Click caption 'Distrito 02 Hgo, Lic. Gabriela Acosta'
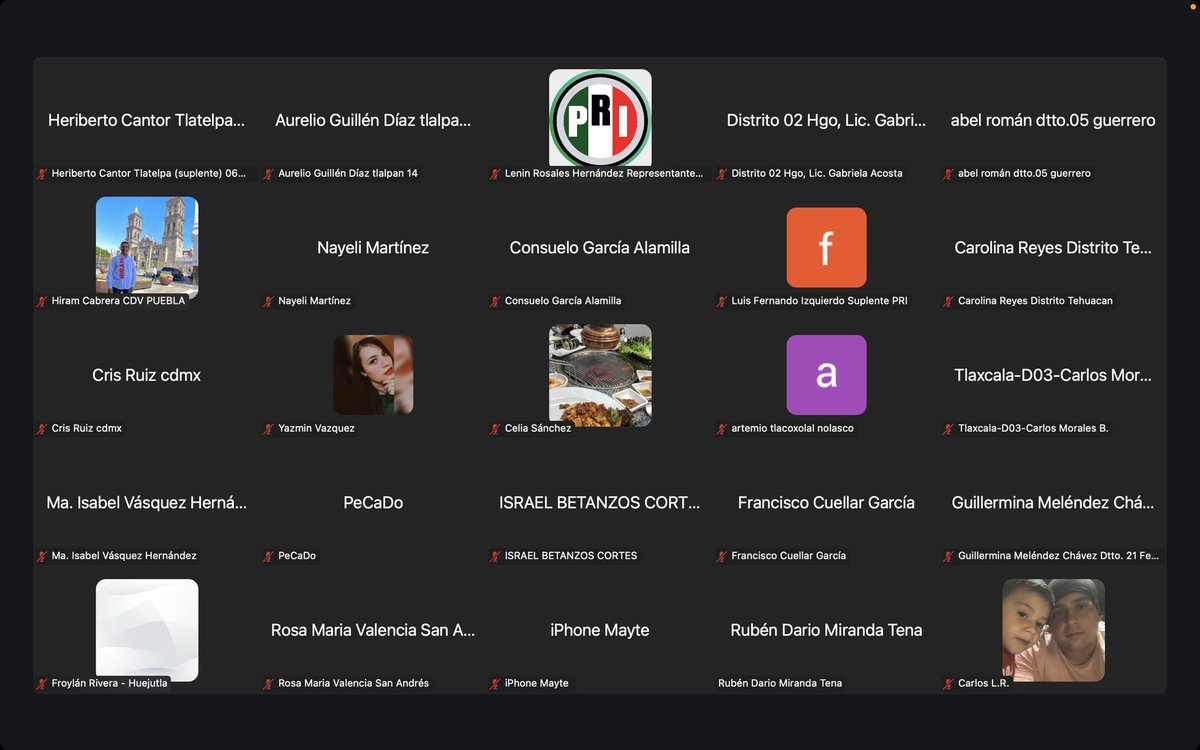 (x=817, y=174)
